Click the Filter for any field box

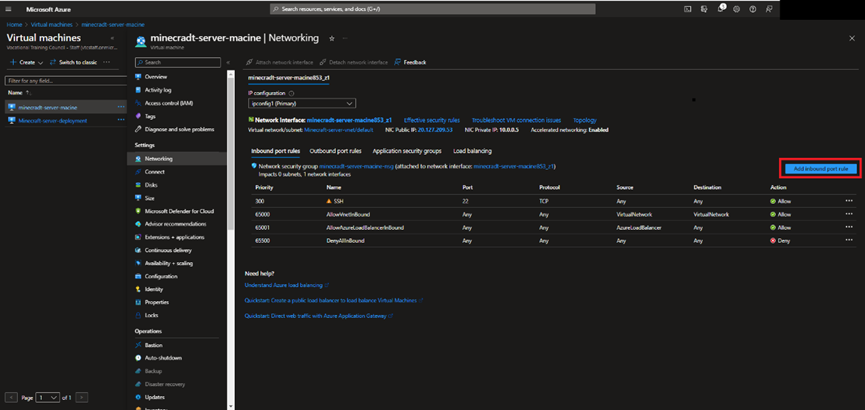65,81
